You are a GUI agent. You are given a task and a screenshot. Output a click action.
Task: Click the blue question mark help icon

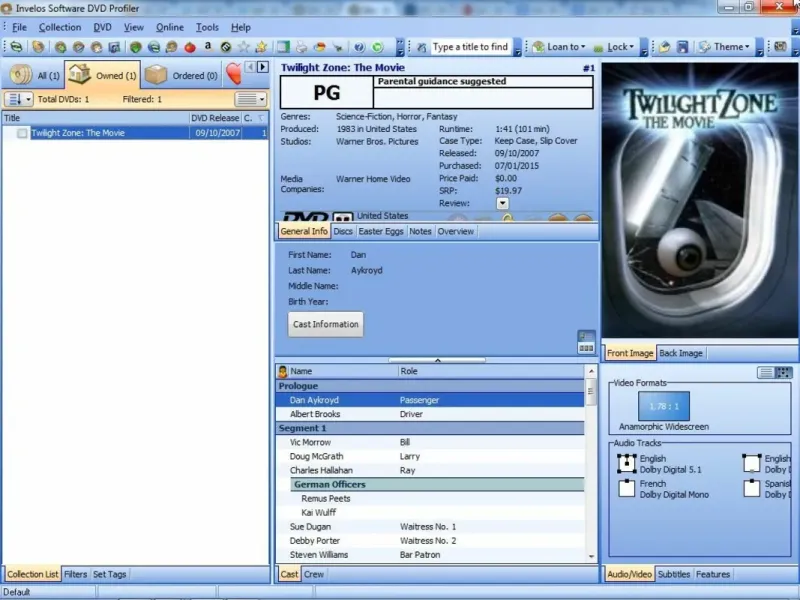(359, 47)
